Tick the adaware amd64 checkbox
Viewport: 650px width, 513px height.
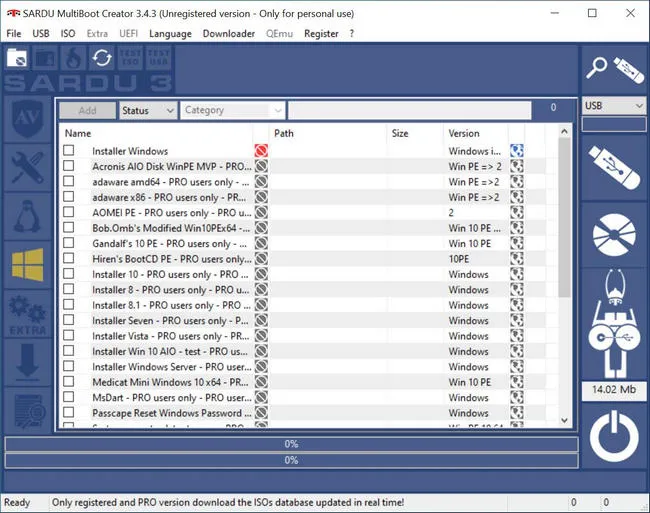pyautogui.click(x=69, y=181)
